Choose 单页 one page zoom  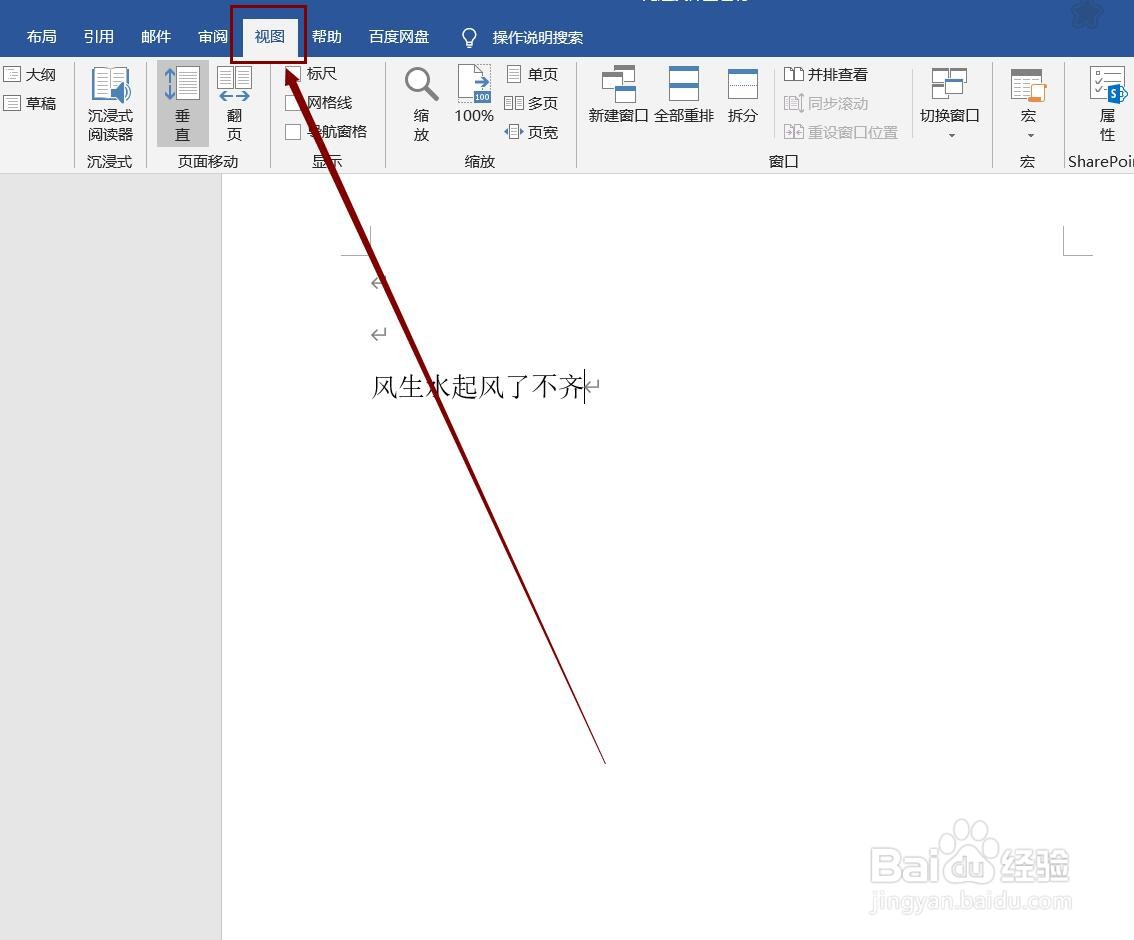[532, 74]
